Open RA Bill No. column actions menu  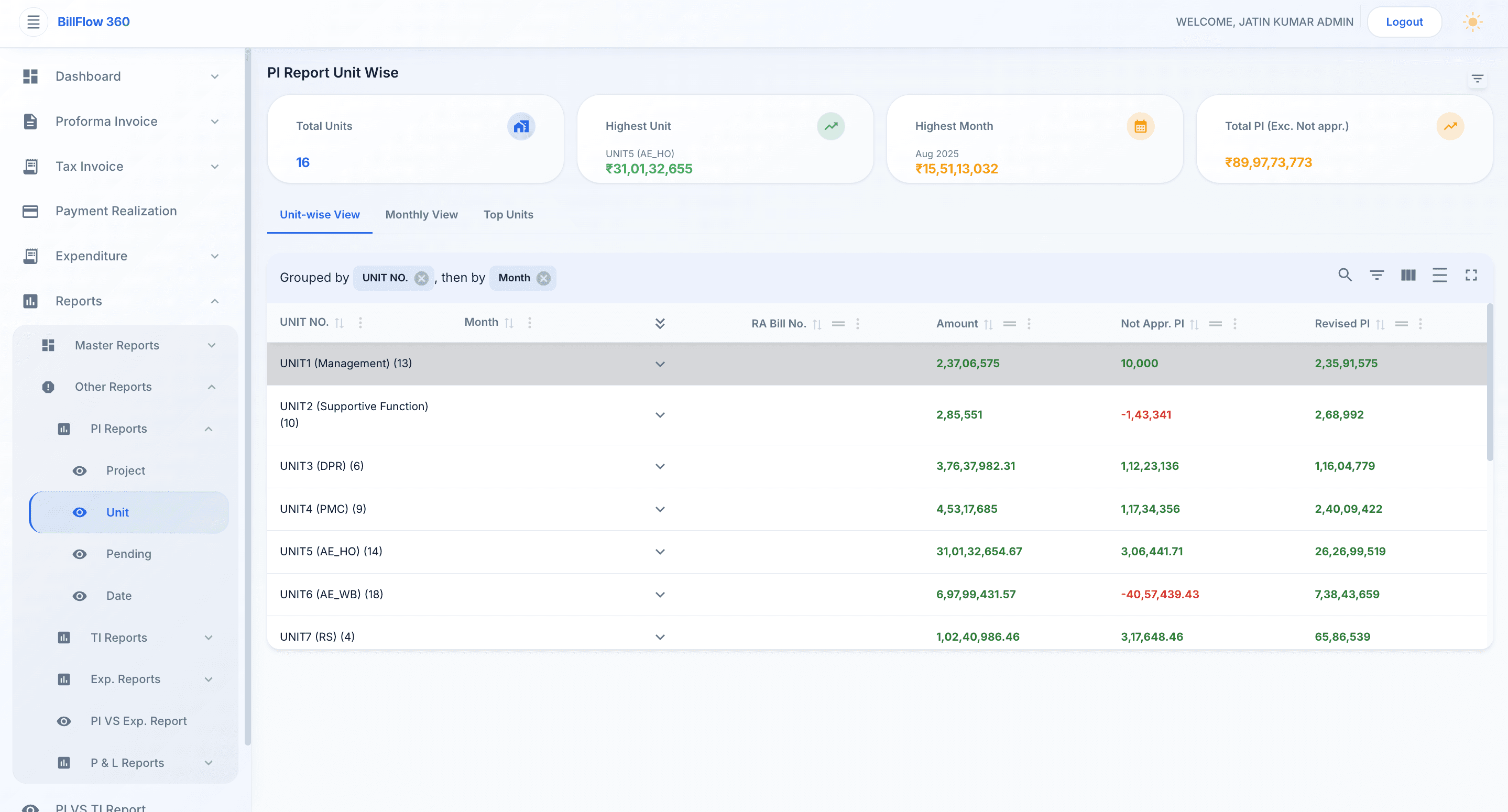(x=858, y=324)
